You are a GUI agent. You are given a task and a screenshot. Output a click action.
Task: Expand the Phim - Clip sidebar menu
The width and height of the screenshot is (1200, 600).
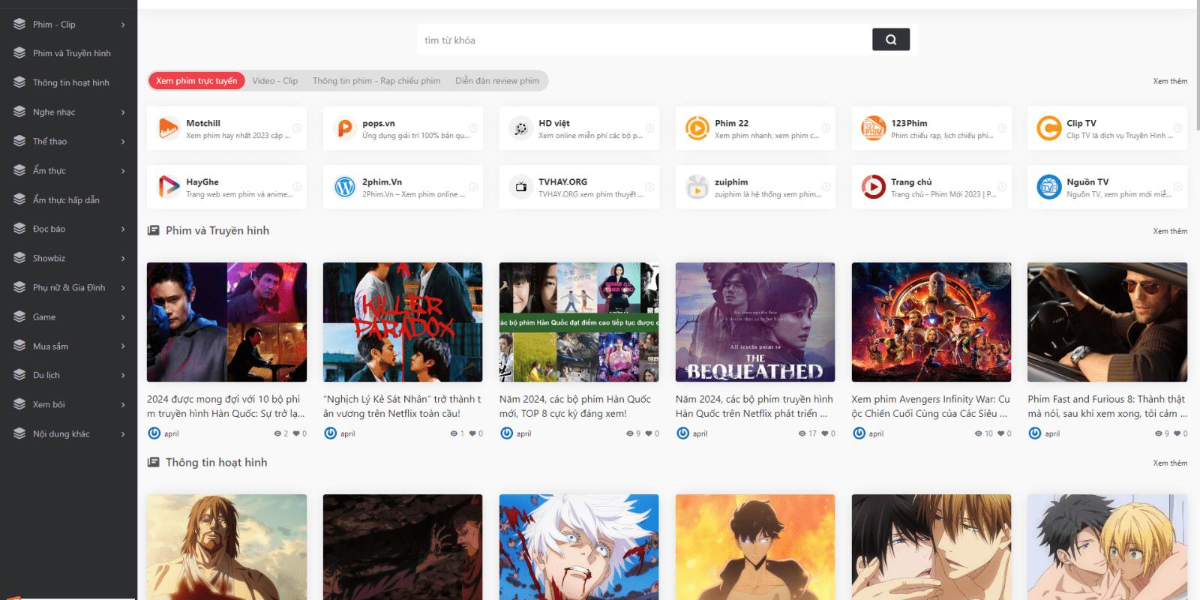pos(123,24)
